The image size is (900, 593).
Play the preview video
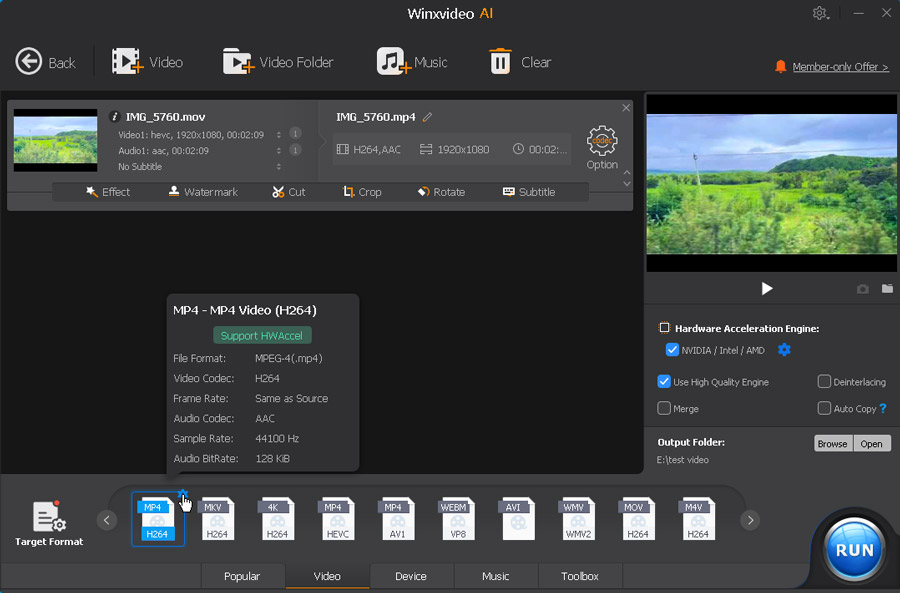pyautogui.click(x=766, y=288)
